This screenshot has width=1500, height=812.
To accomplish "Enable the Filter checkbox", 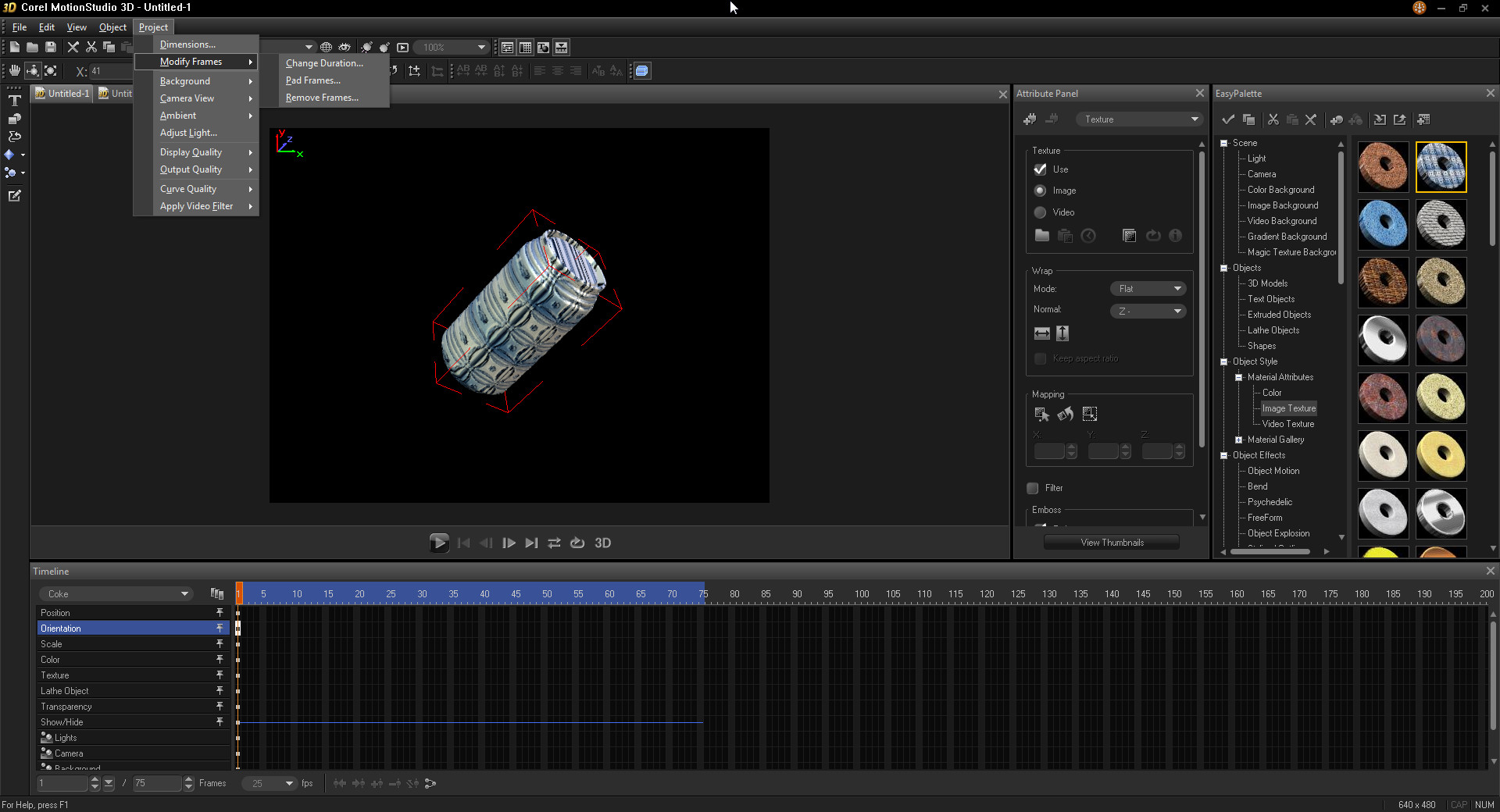I will (1033, 488).
